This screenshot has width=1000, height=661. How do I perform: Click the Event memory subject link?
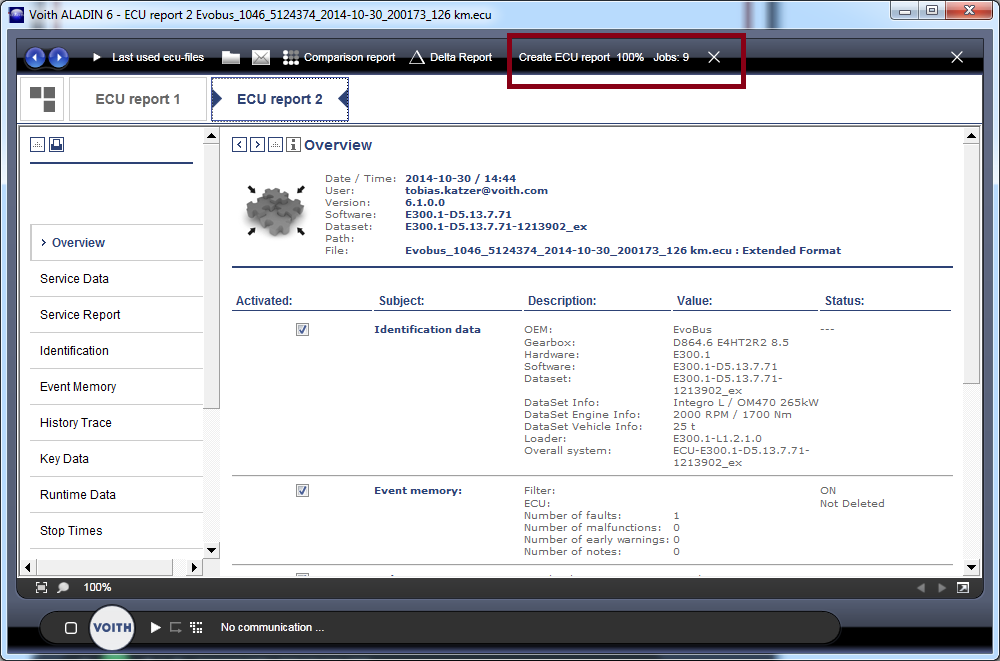[x=418, y=491]
